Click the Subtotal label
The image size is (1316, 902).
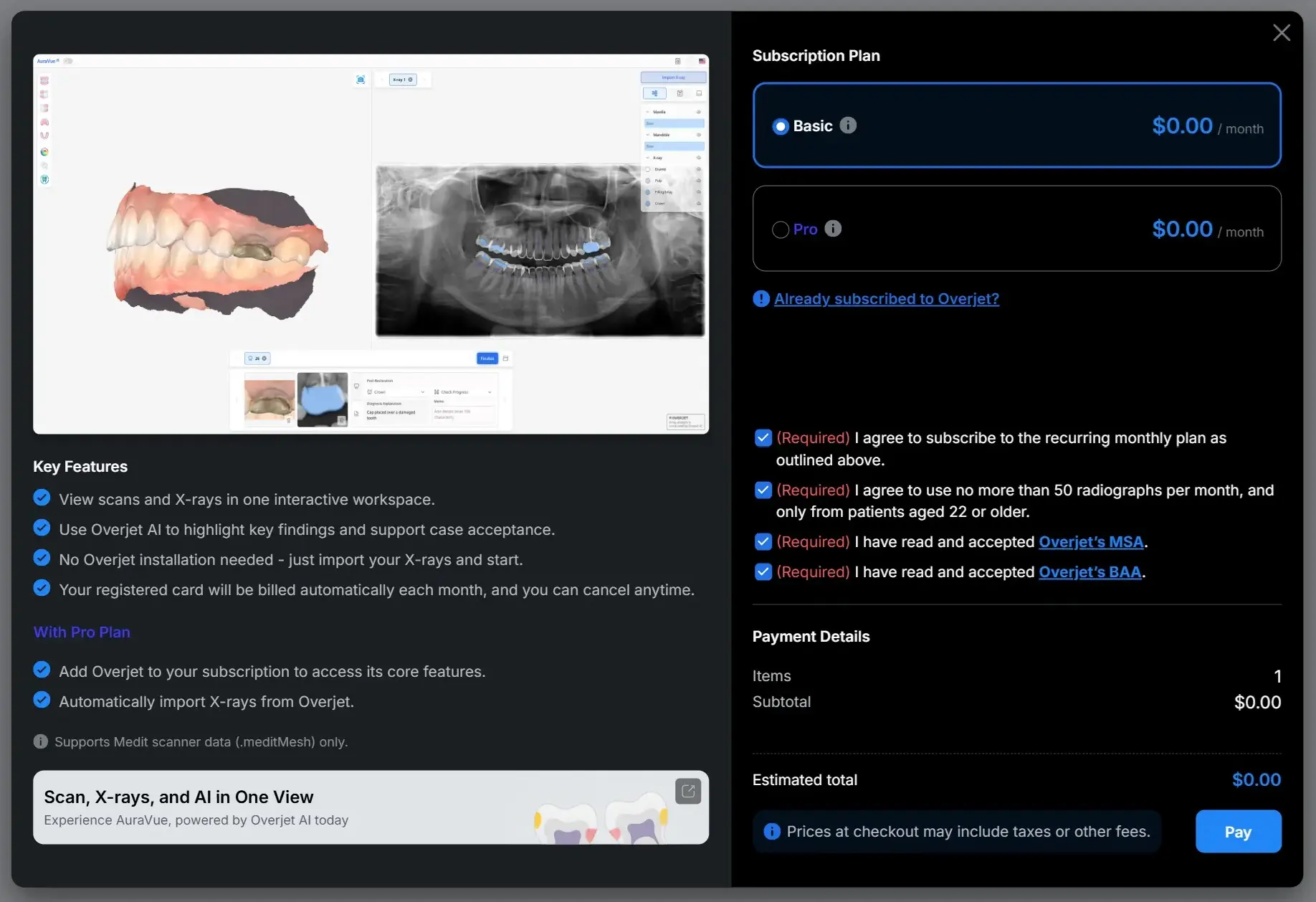pyautogui.click(x=782, y=702)
